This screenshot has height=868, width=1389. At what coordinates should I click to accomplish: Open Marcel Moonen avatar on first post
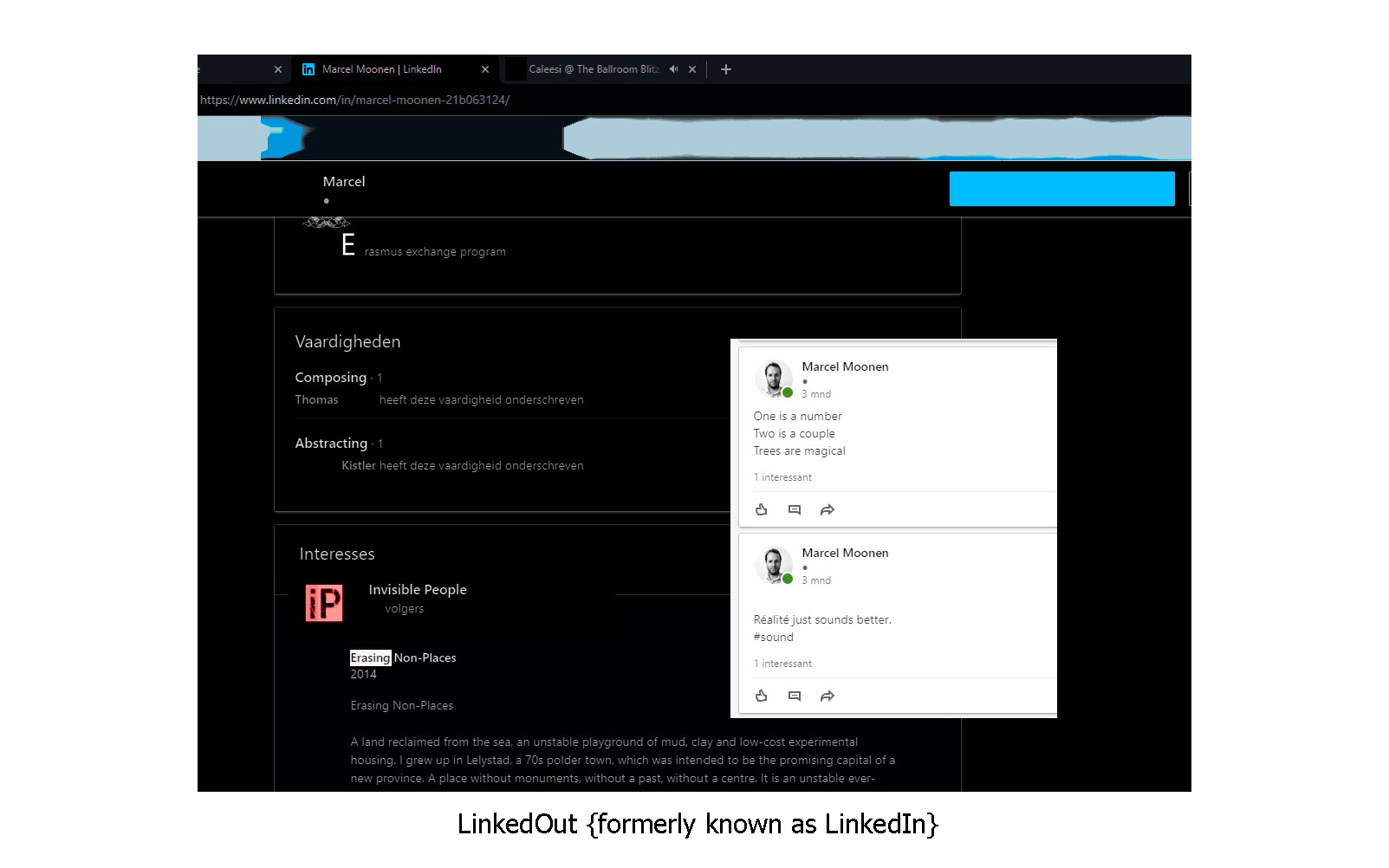tap(773, 379)
